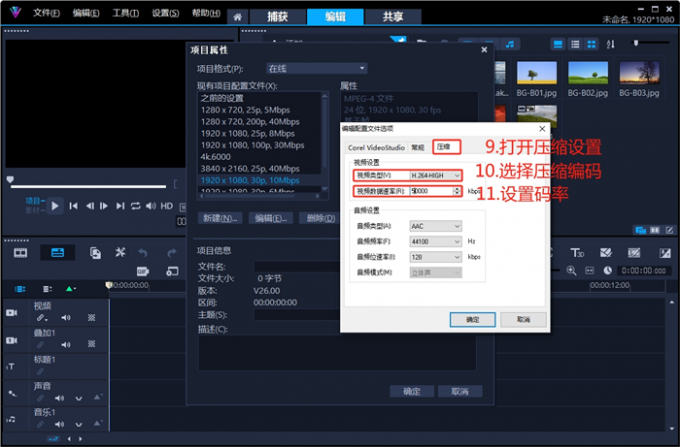The image size is (680, 447).
Task: Expand the 音乐1 track options chevron
Action: tap(78, 425)
